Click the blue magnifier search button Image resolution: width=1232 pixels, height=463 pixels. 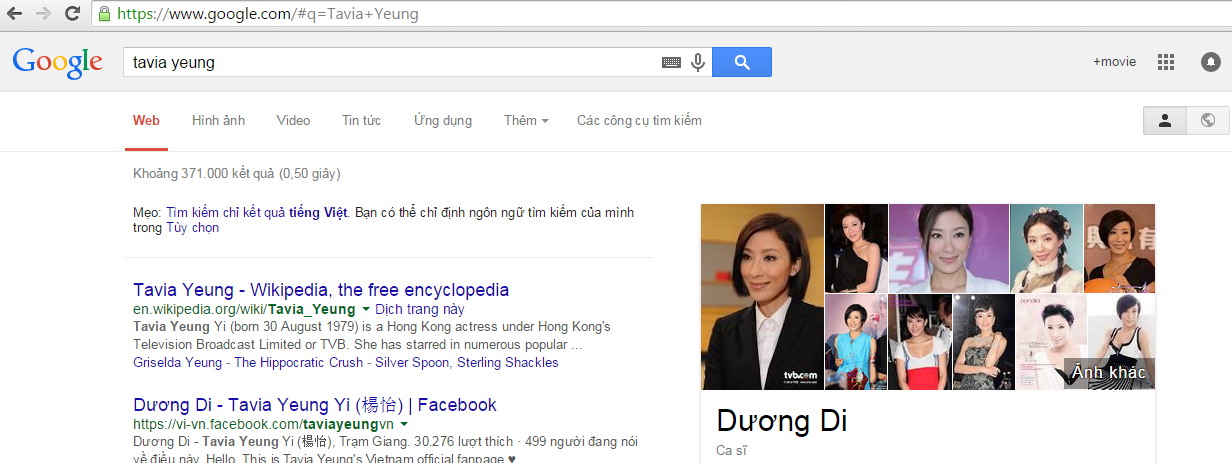pyautogui.click(x=741, y=62)
